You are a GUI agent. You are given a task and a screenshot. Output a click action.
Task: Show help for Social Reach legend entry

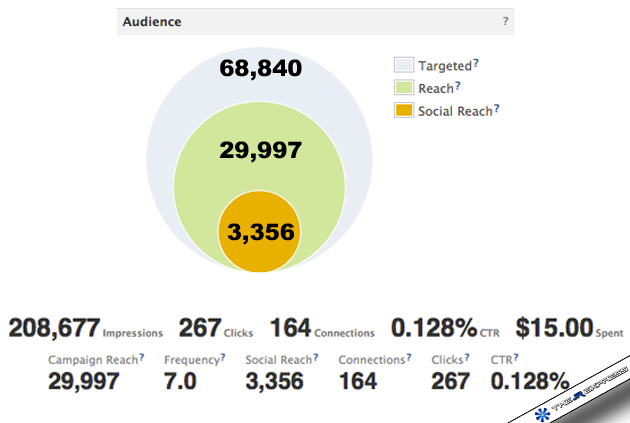tap(498, 109)
